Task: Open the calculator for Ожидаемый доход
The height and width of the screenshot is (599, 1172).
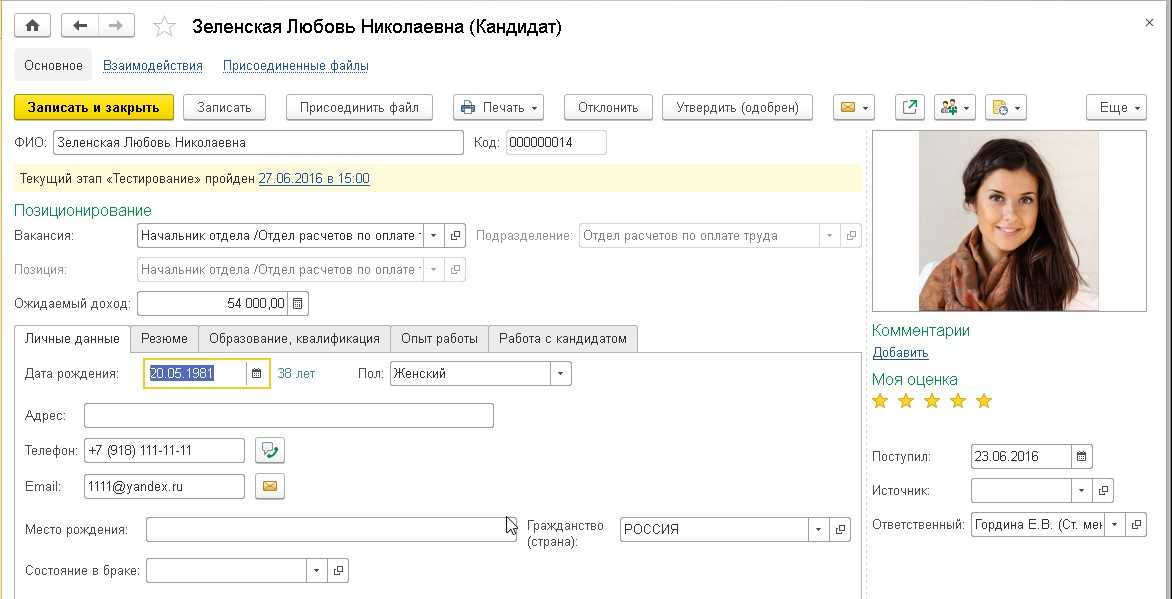Action: point(299,303)
